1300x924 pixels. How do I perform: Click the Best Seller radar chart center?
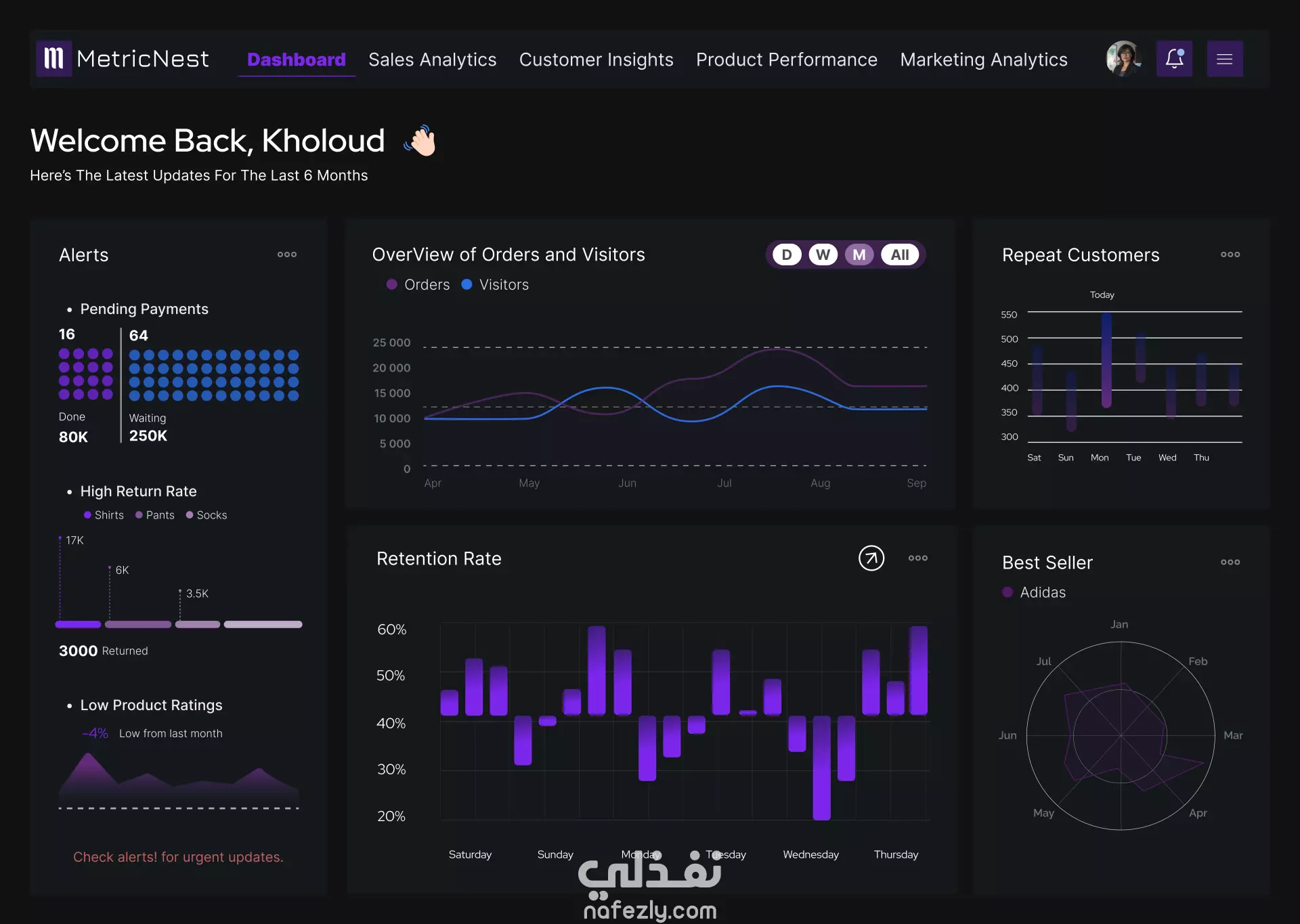[1121, 735]
